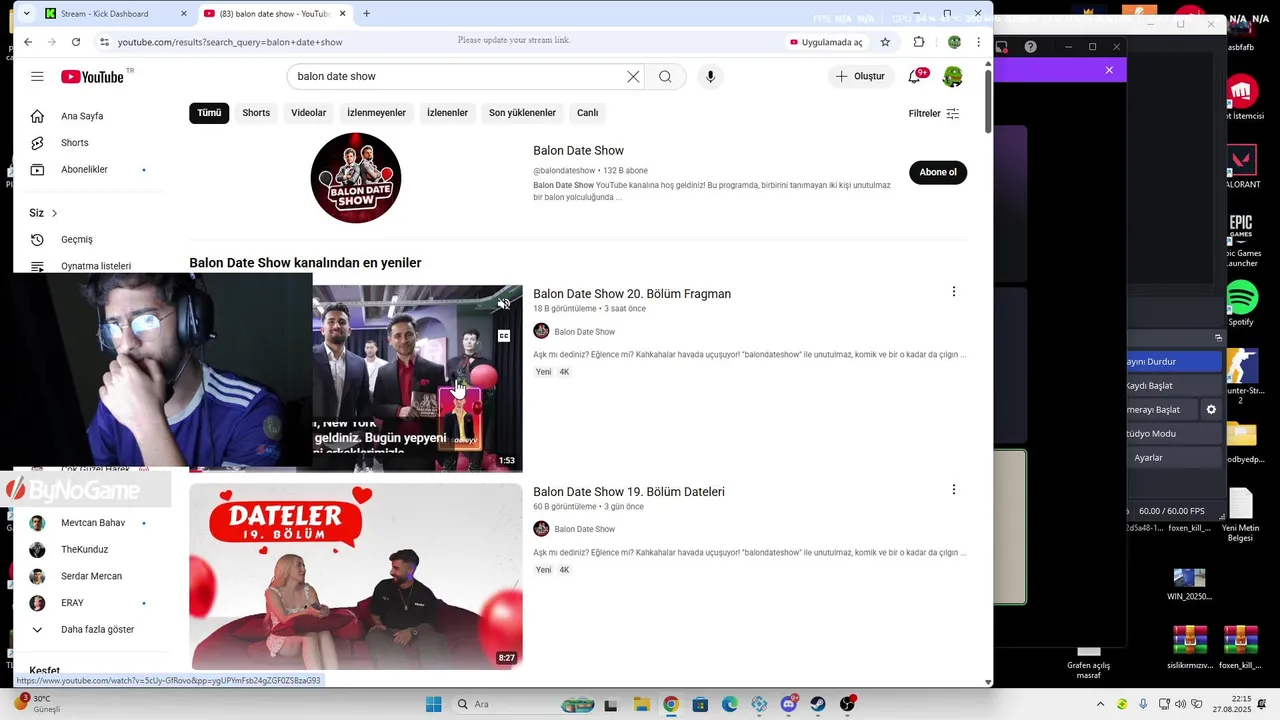This screenshot has width=1280, height=720.
Task: Reload page with Chrome refresh icon
Action: coord(76,42)
